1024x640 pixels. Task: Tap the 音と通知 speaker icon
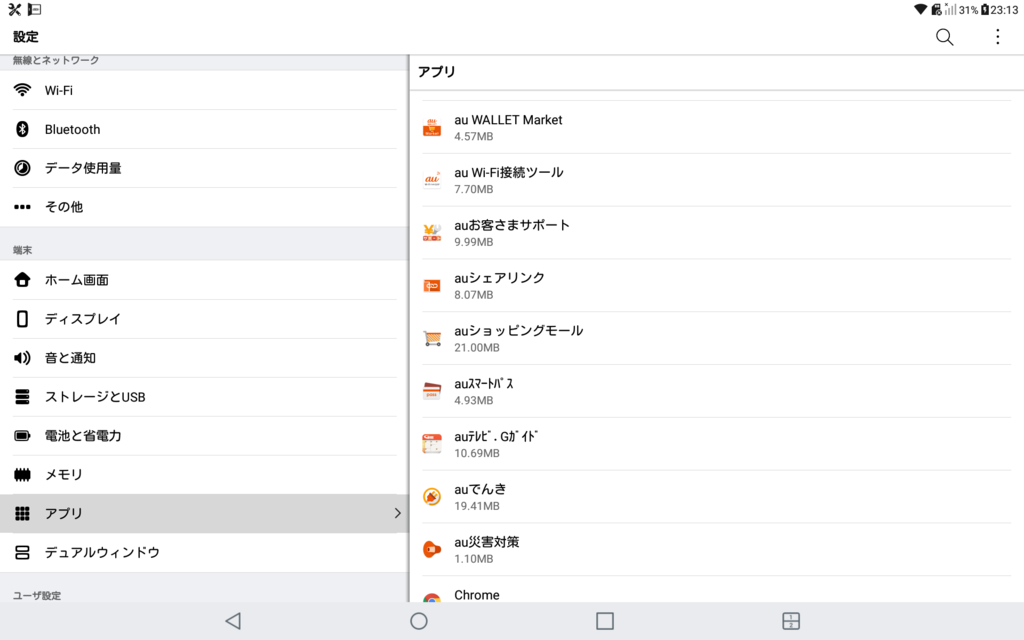(22, 358)
